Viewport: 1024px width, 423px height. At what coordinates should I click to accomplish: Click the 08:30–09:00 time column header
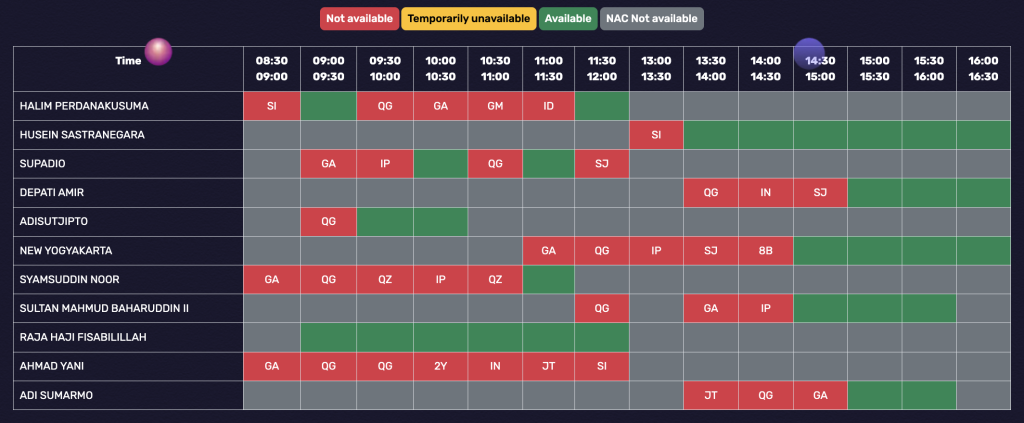point(272,68)
